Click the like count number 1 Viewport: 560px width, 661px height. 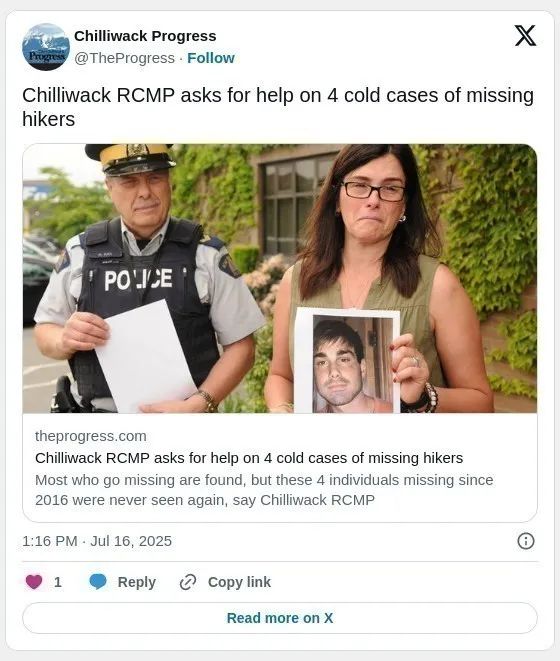click(58, 582)
